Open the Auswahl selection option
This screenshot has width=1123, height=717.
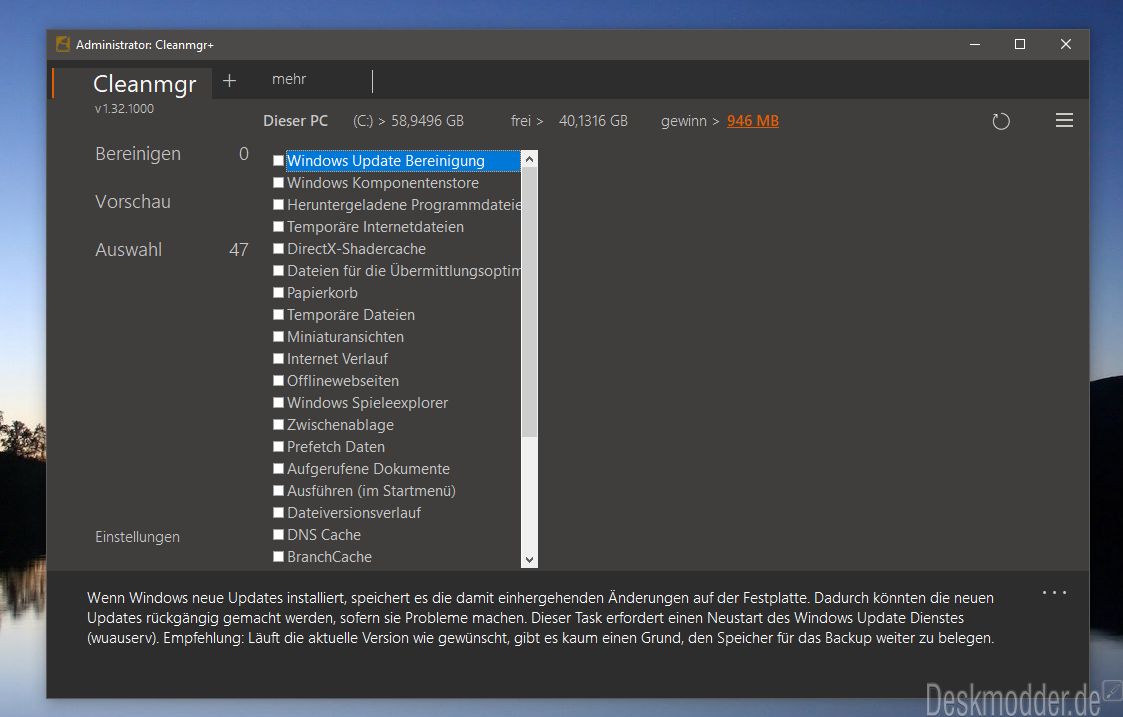pos(128,250)
